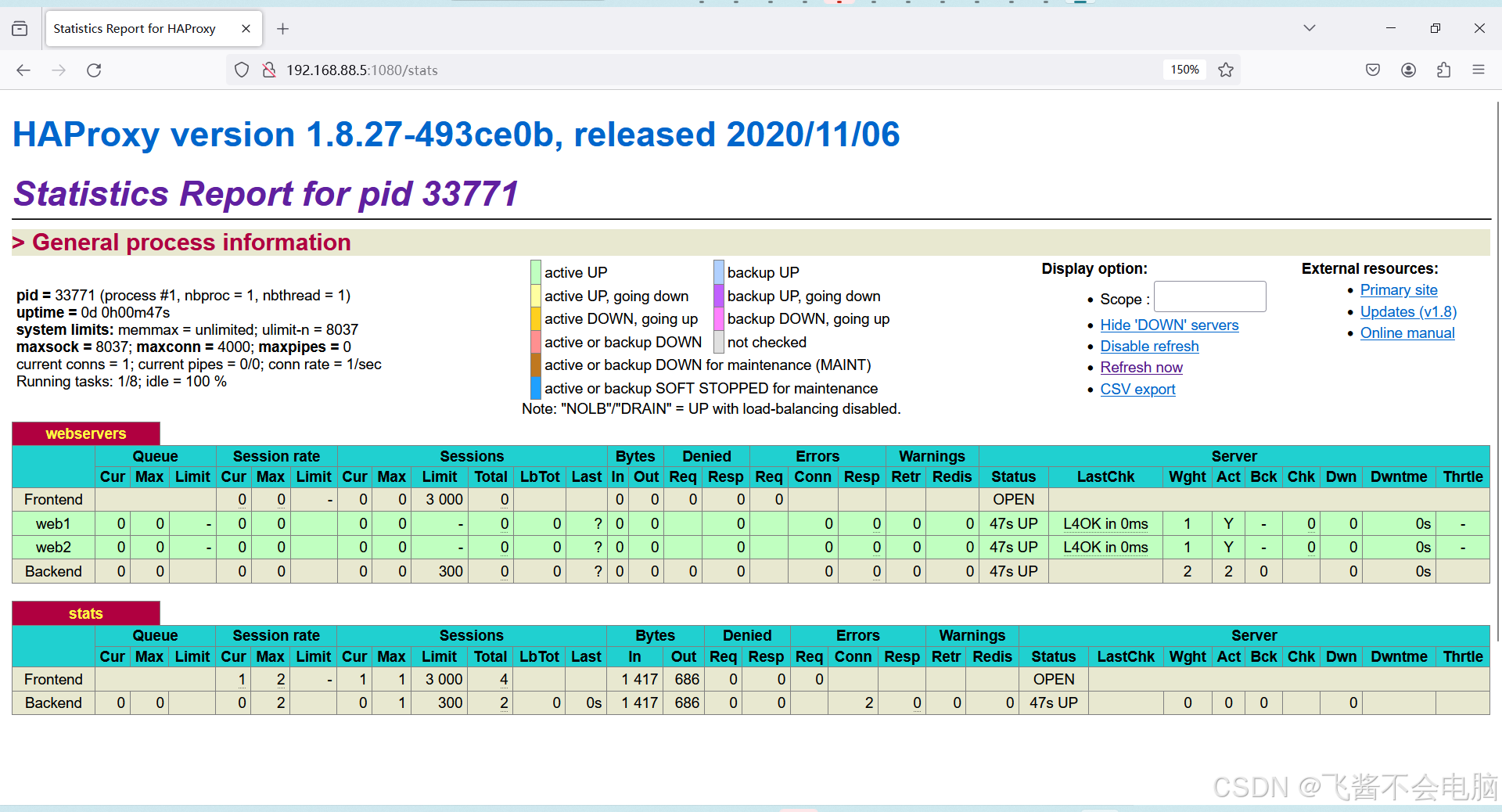This screenshot has height=812, width=1502.
Task: Click the browser back arrow
Action: pos(23,70)
